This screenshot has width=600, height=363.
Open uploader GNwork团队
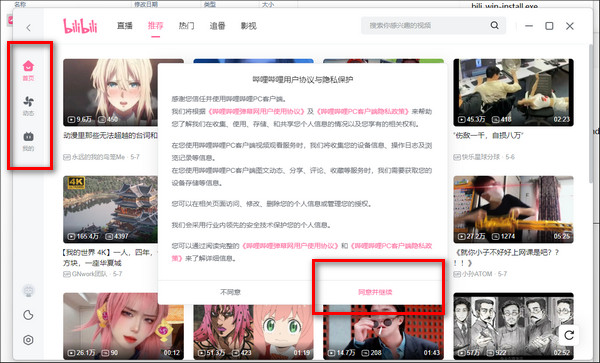pos(89,274)
